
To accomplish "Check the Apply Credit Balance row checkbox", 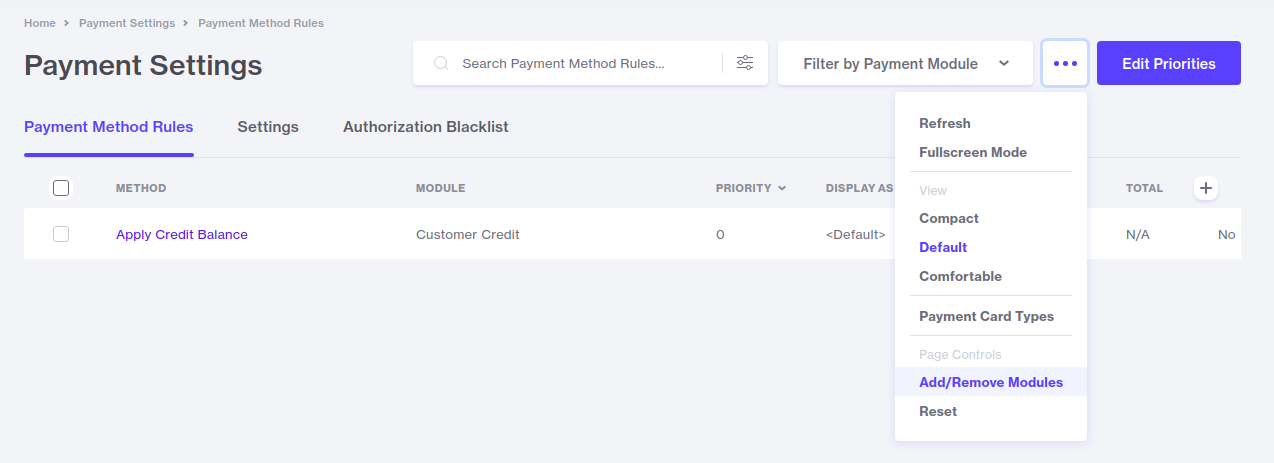I will (61, 234).
